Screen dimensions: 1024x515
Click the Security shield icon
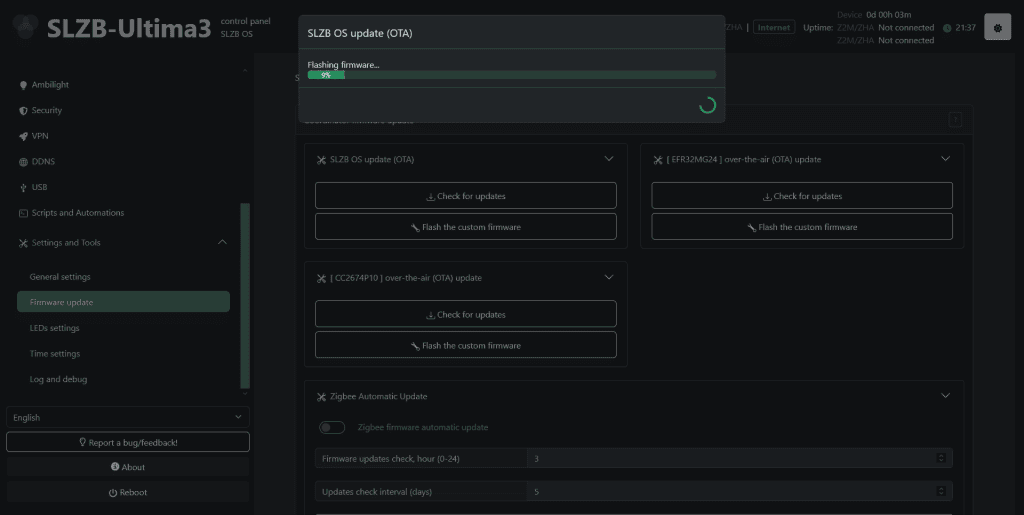pos(23,111)
